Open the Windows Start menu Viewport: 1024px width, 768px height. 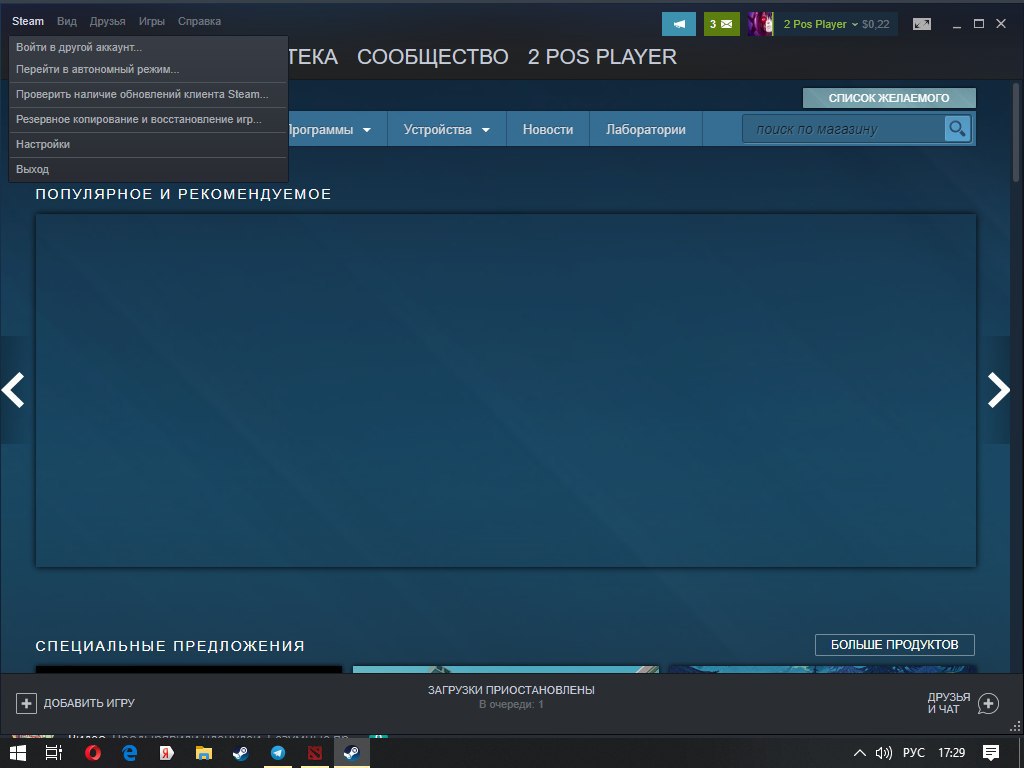[x=18, y=753]
